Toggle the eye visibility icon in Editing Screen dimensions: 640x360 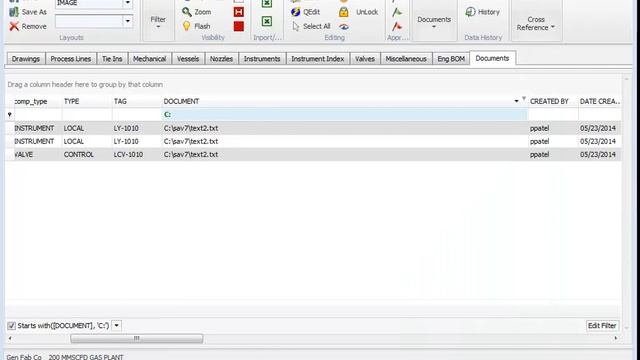[344, 27]
